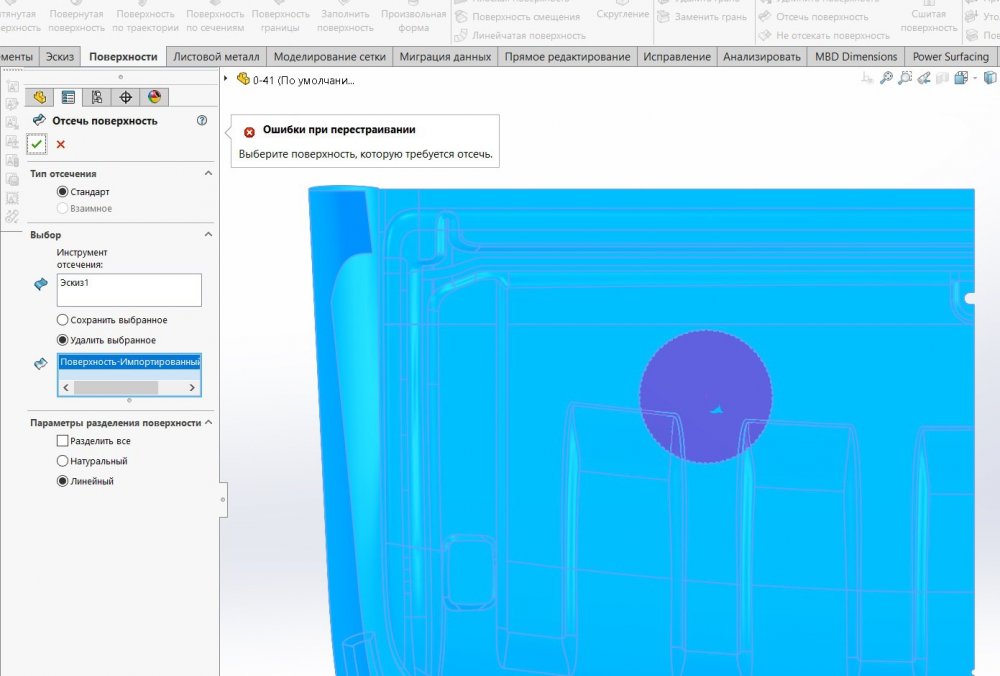Click the Линейчатая поверхность ribbon icon
1000x676 pixels.
click(461, 36)
